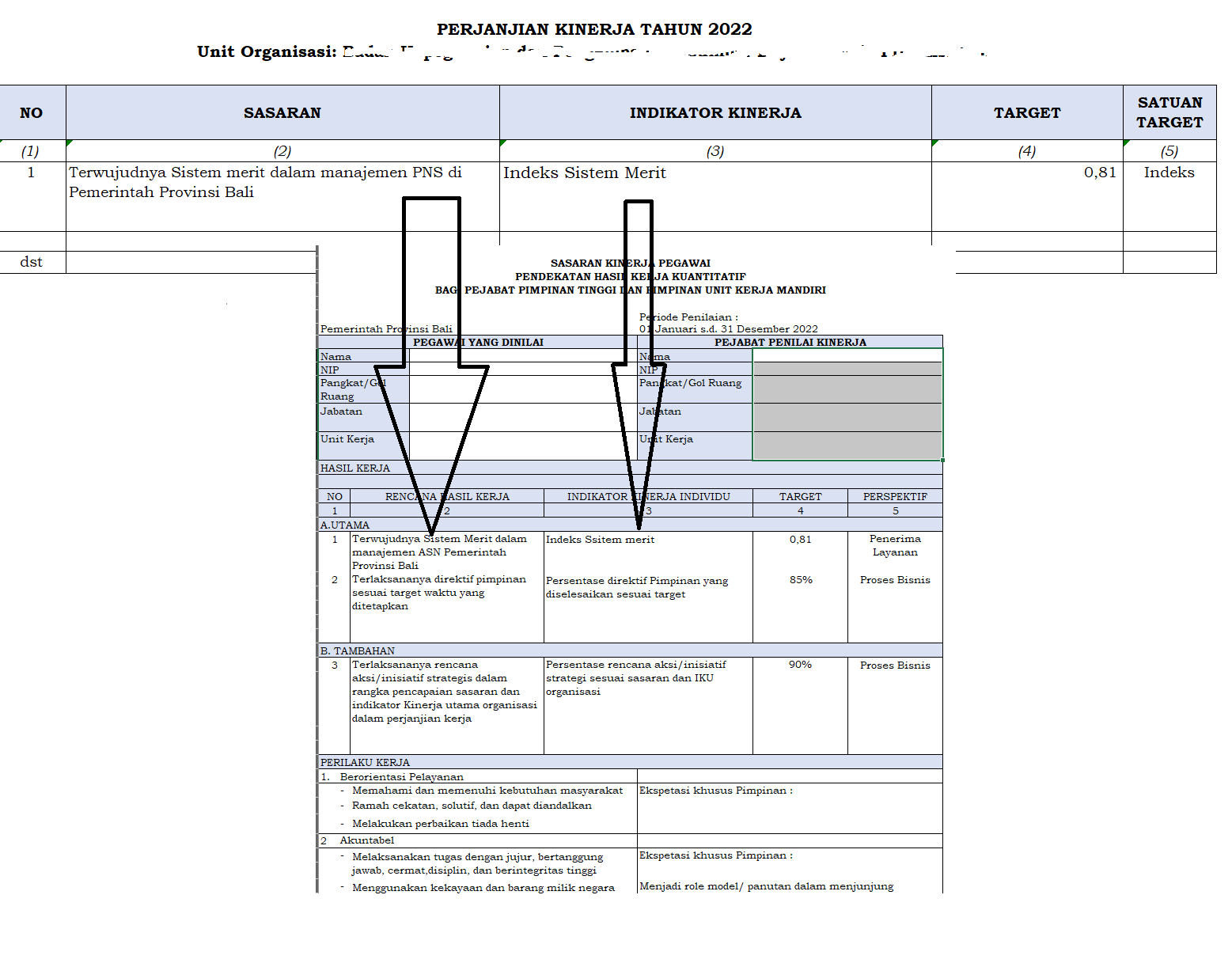The width and height of the screenshot is (1232, 967).
Task: Select the (4) column number in top table
Action: tap(1027, 151)
